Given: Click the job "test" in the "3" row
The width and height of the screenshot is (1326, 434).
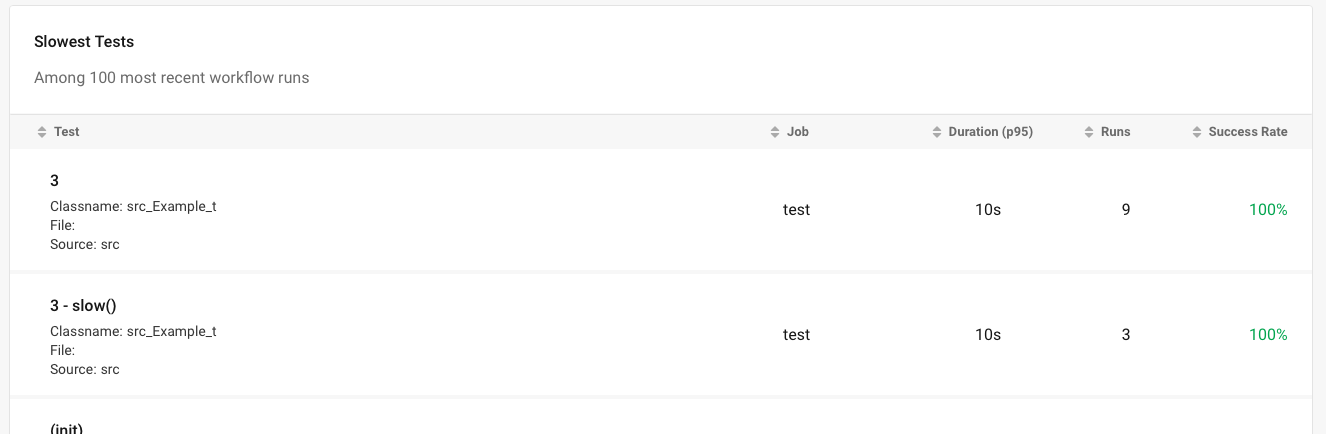Looking at the screenshot, I should pyautogui.click(x=796, y=210).
